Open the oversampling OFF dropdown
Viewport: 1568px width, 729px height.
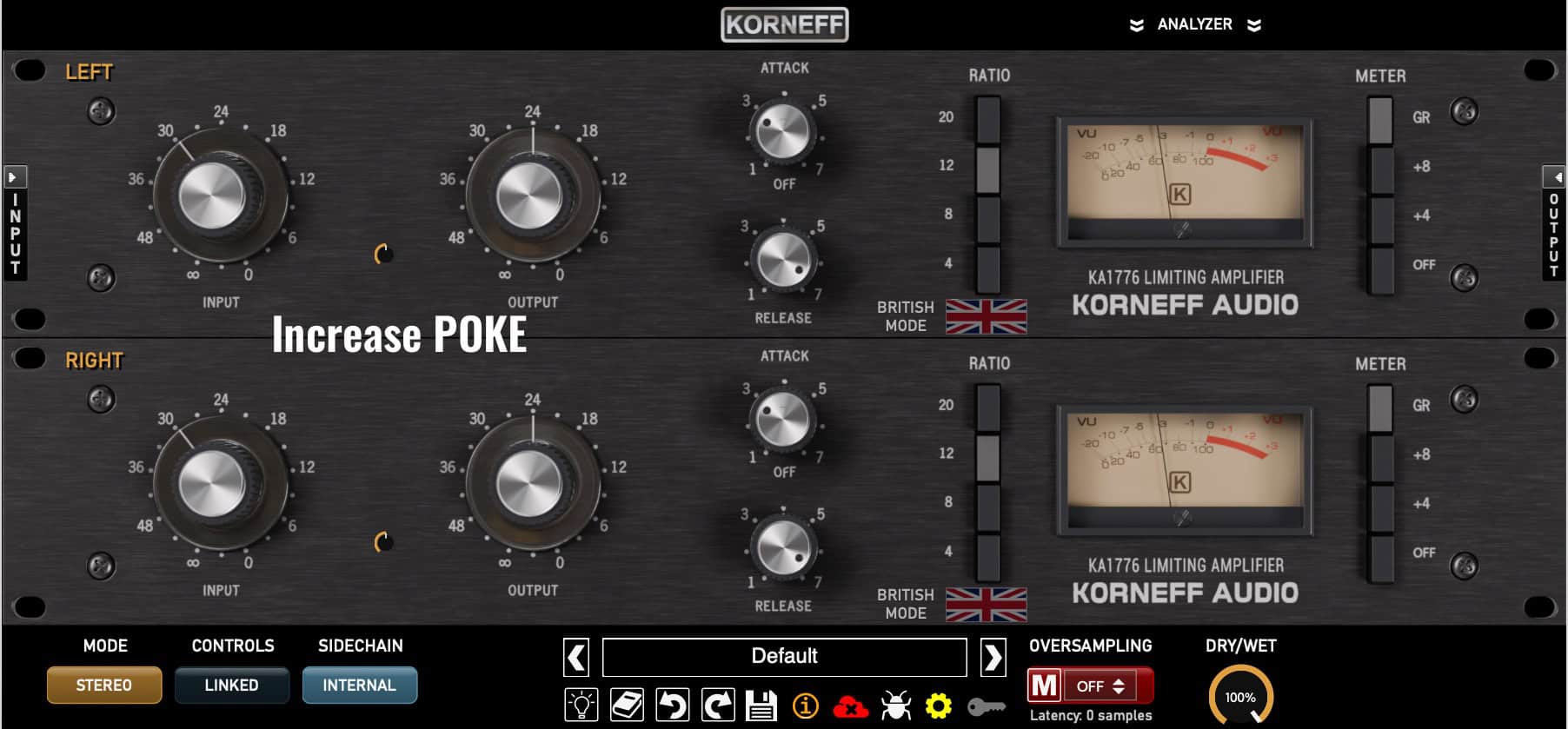tap(1100, 686)
